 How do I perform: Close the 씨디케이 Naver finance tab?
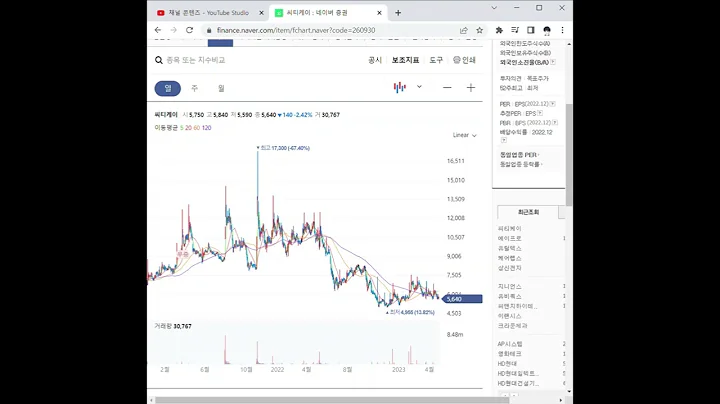379,13
